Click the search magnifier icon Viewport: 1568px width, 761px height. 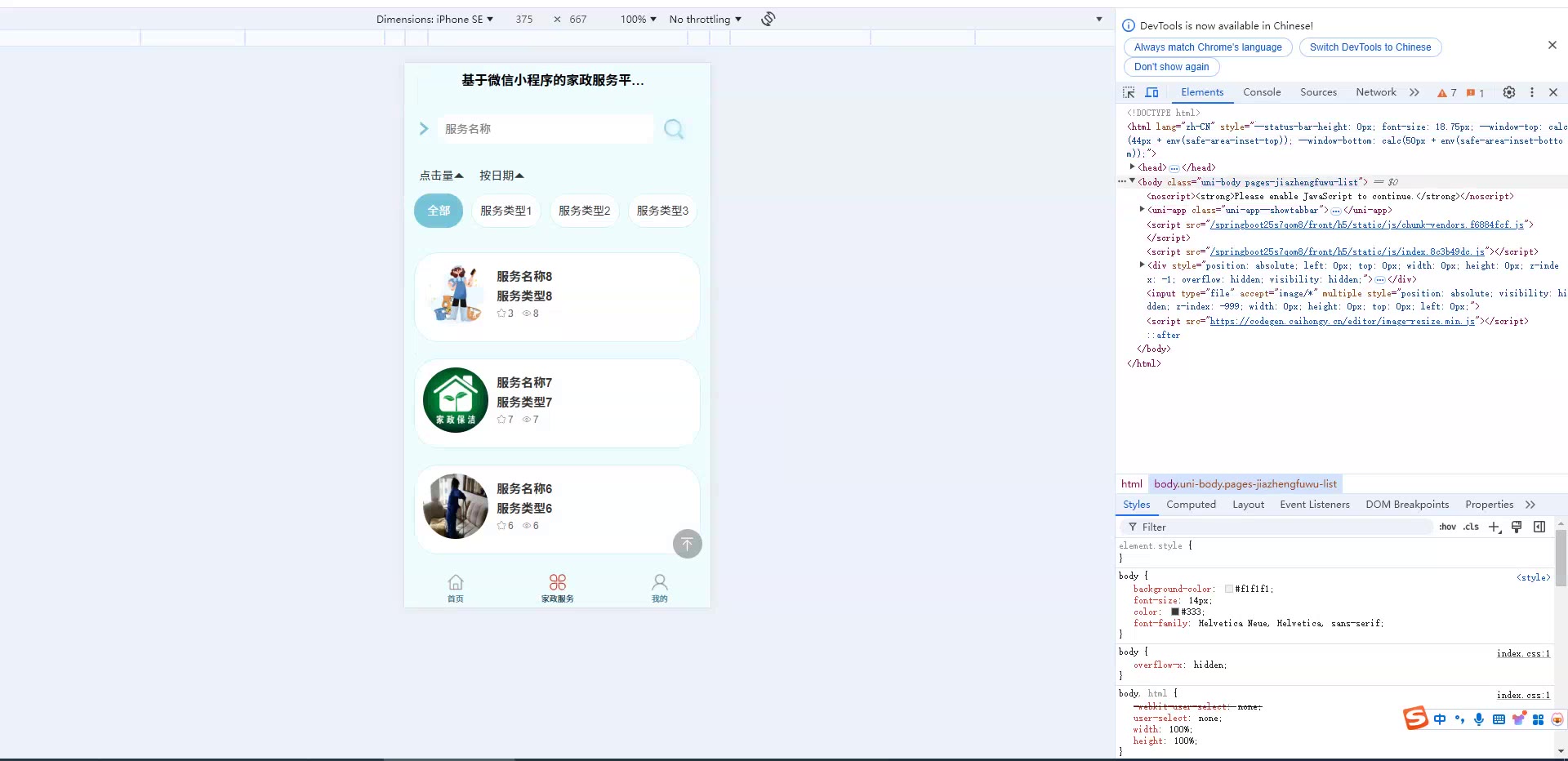[674, 129]
